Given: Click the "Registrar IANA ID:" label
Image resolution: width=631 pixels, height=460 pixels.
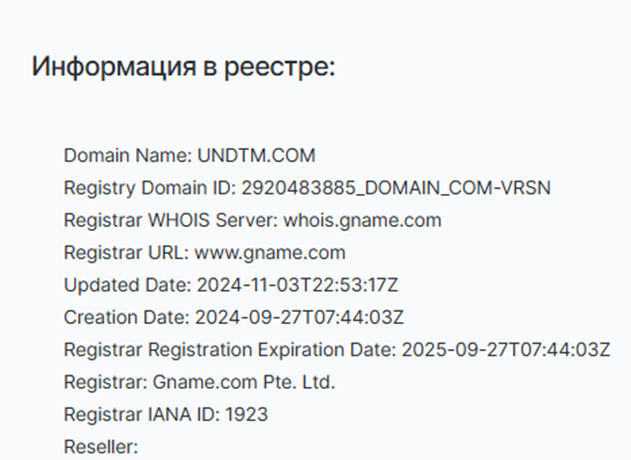Looking at the screenshot, I should [127, 414].
